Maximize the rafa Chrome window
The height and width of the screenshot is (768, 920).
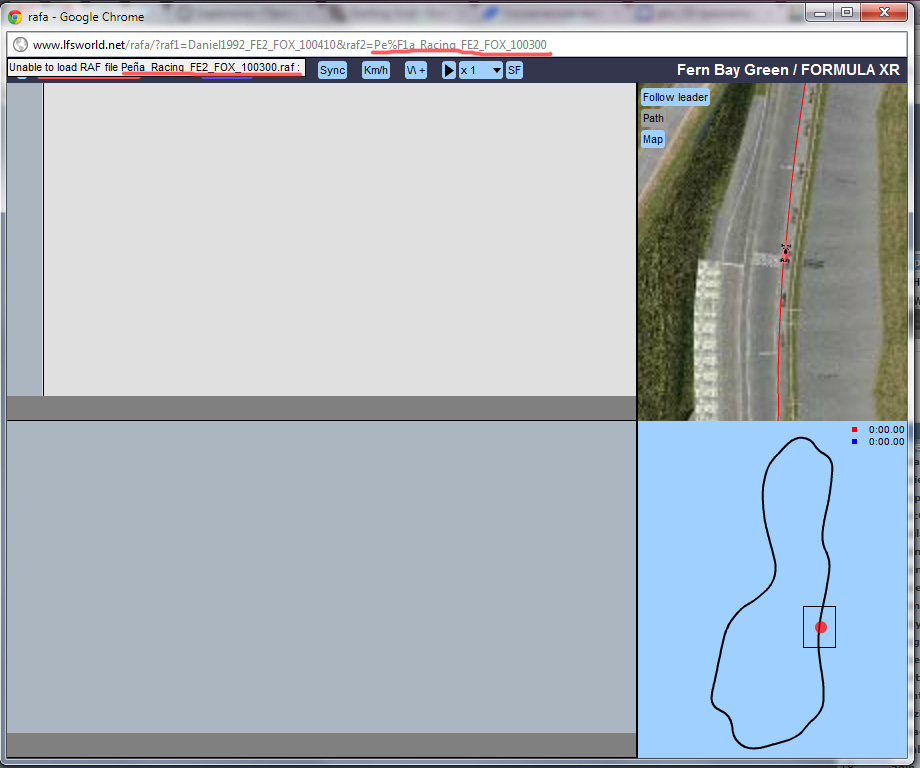847,13
